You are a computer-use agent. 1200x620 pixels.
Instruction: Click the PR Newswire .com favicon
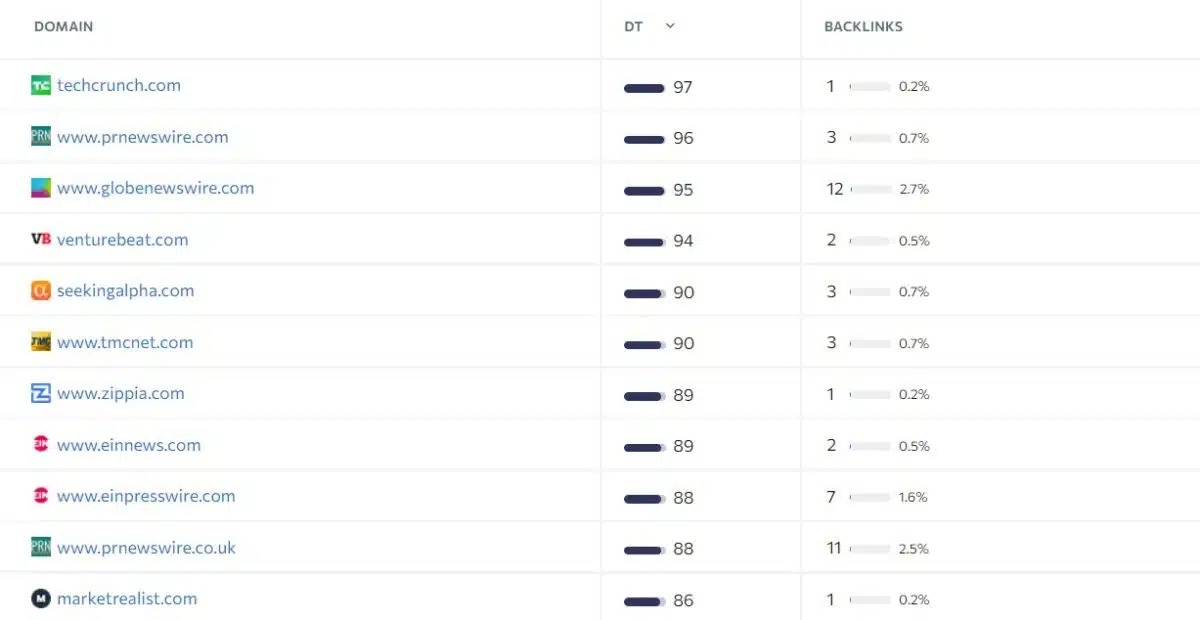41,137
